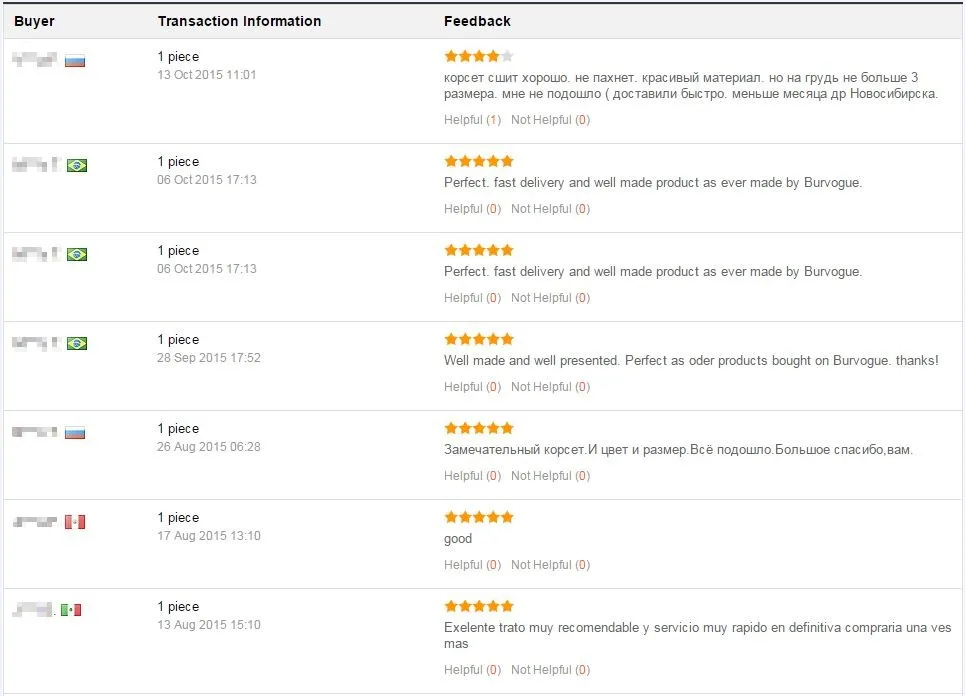The width and height of the screenshot is (965, 696).
Task: Click the Buyer column header
Action: pos(34,21)
